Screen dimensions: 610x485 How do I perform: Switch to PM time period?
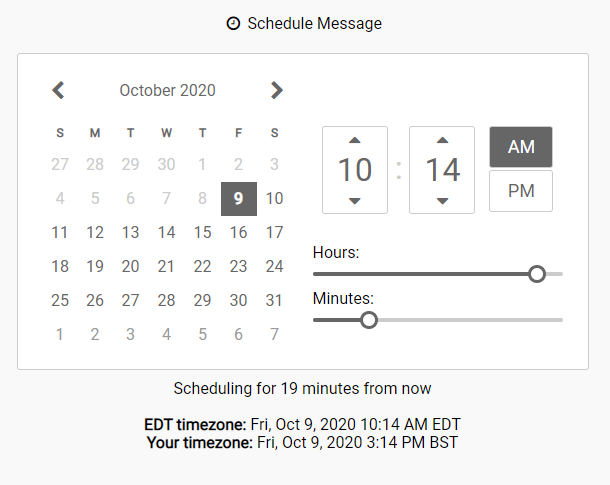tap(521, 191)
